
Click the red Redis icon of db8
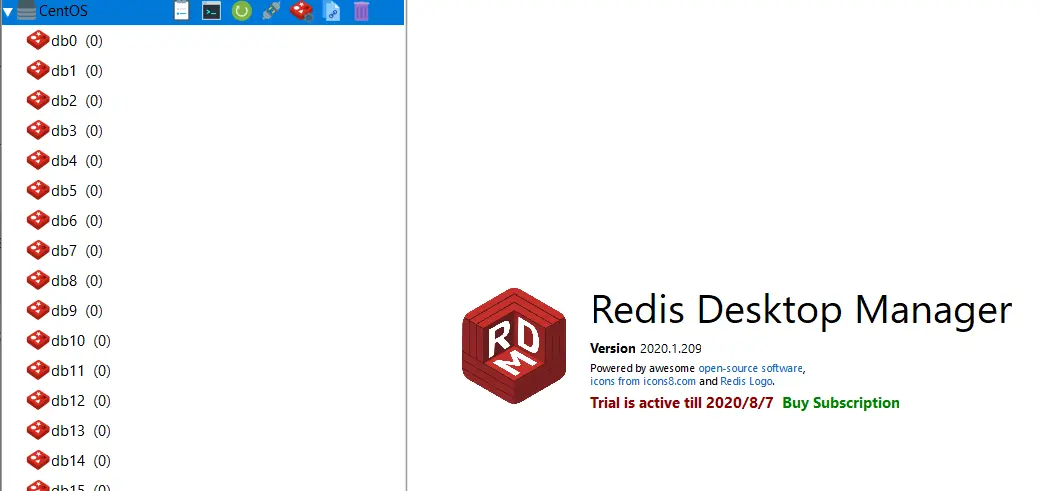pyautogui.click(x=38, y=281)
